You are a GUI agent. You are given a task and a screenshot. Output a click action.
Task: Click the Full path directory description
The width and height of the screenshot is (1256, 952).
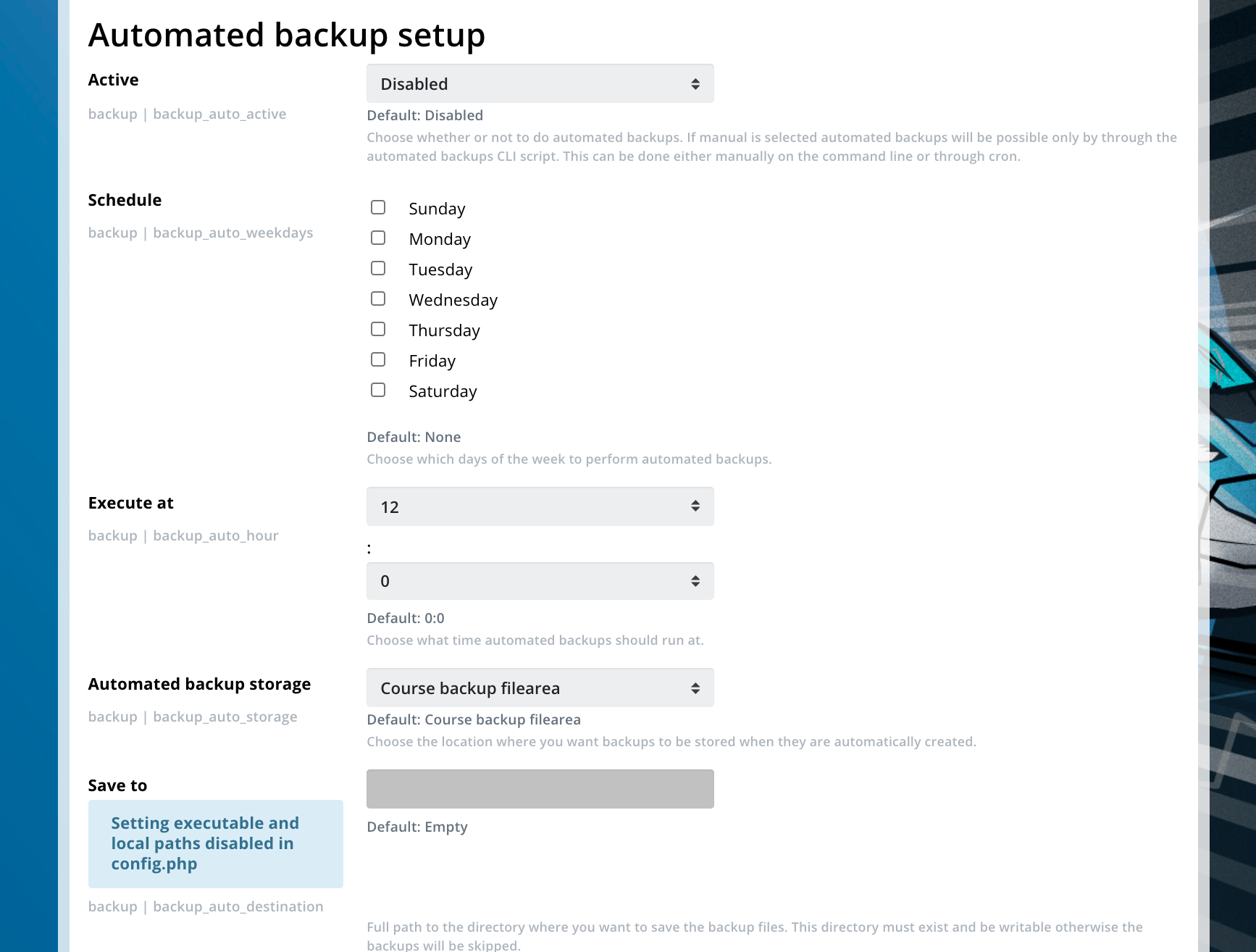click(755, 935)
